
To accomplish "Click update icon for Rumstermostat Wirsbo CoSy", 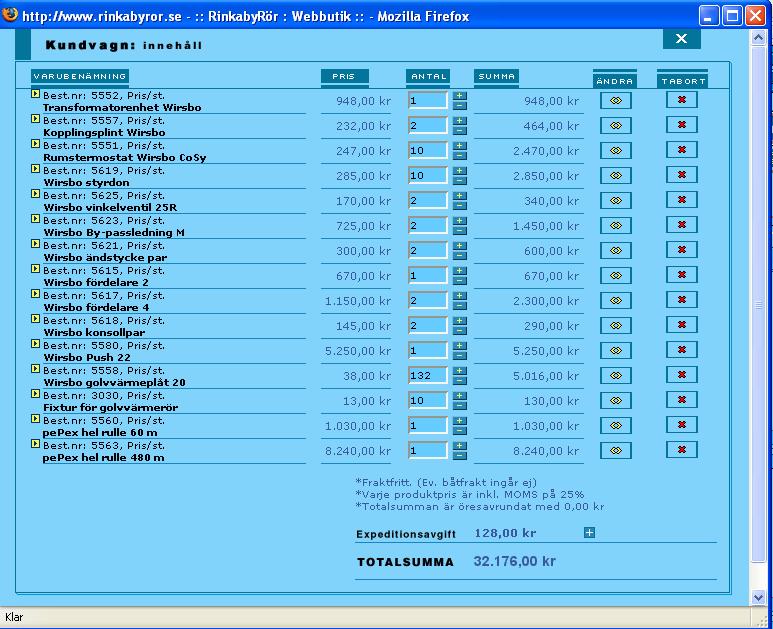I will coord(616,150).
